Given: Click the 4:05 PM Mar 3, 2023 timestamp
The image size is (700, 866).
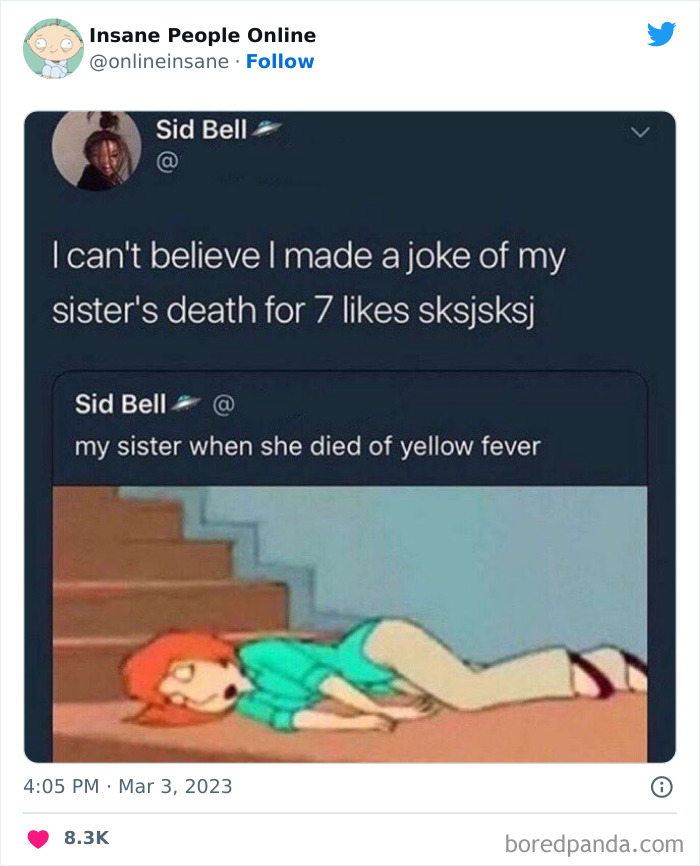Looking at the screenshot, I should [128, 786].
